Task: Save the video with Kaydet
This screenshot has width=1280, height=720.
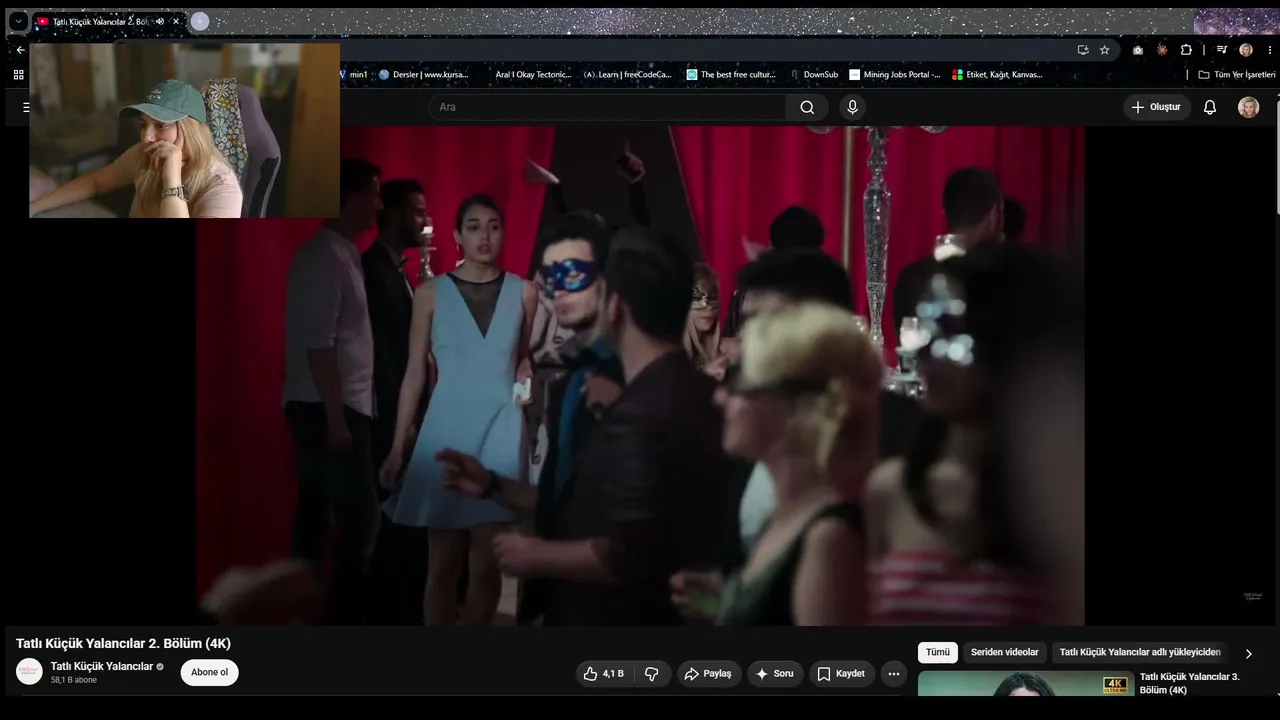Action: tap(842, 674)
